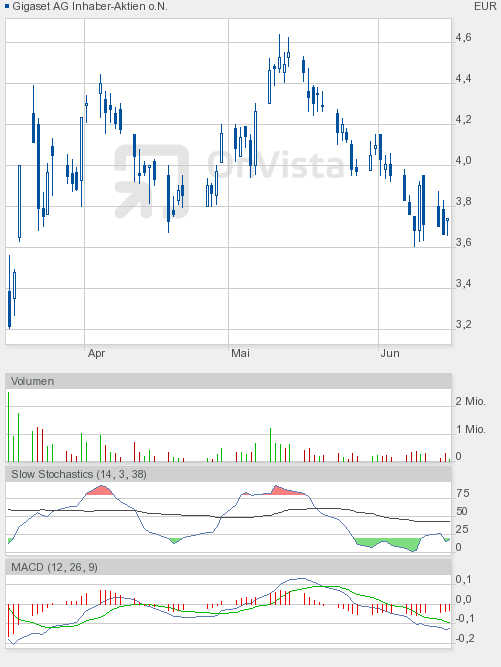The width and height of the screenshot is (501, 667).
Task: Click the Apr month label
Action: [96, 353]
